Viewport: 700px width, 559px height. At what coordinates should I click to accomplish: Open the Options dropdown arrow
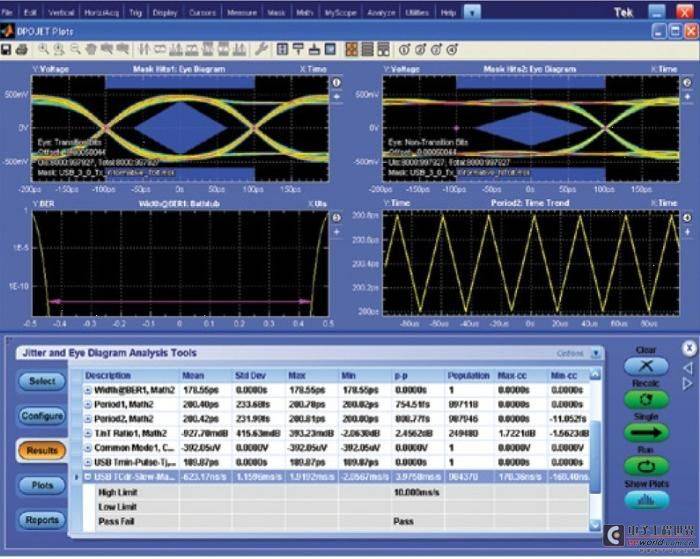click(596, 354)
